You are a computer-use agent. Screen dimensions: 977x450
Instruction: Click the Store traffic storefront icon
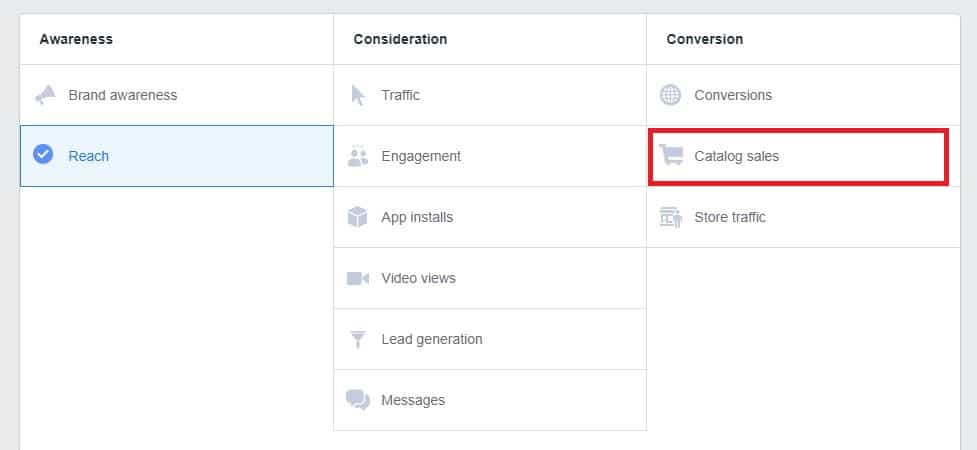click(671, 217)
